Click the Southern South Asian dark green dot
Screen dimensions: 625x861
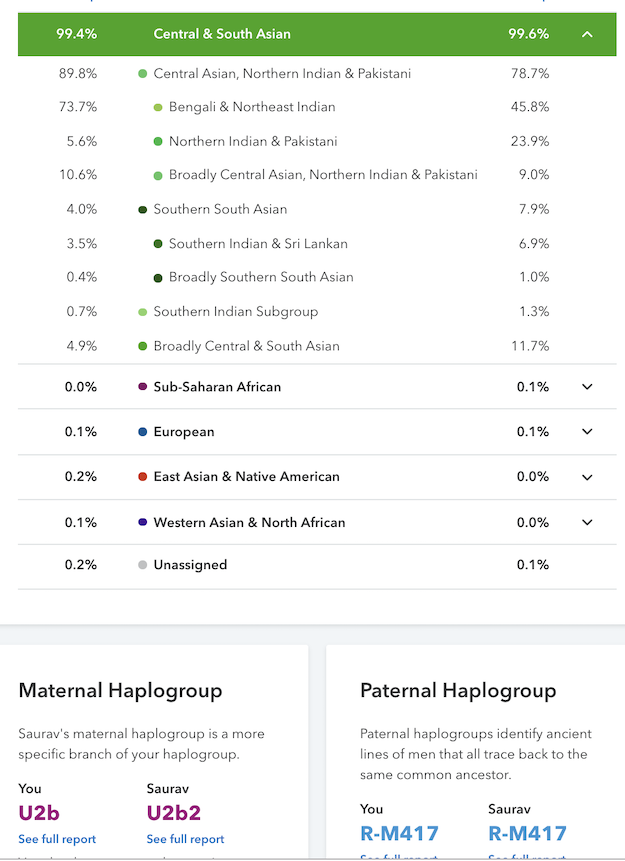(143, 210)
